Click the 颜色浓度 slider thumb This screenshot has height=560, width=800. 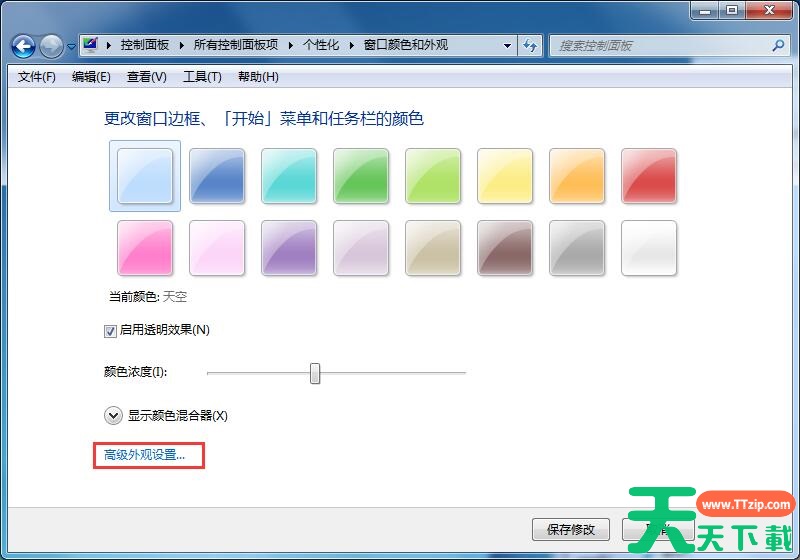click(315, 373)
